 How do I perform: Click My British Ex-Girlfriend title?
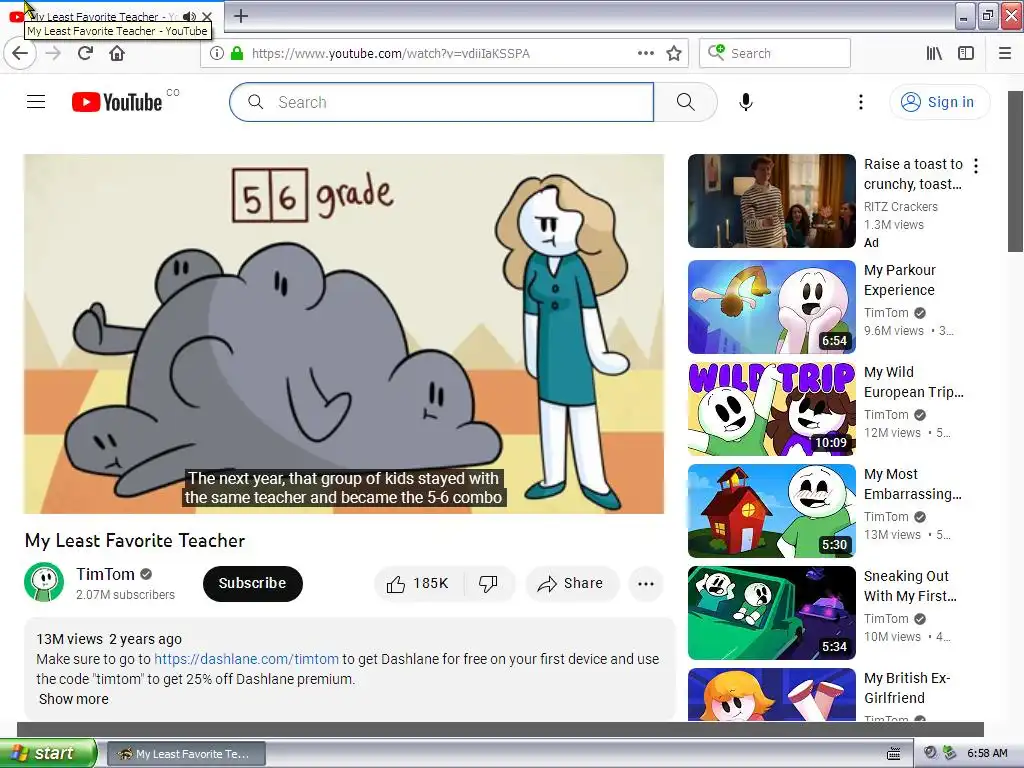pos(906,688)
